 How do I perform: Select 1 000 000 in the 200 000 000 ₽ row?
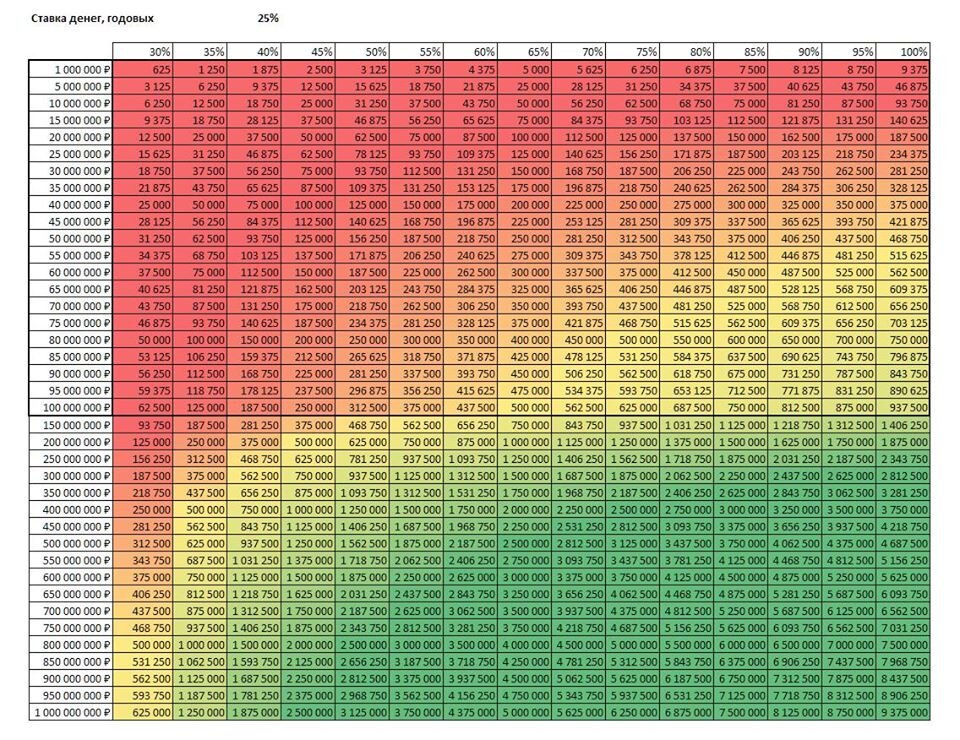(525, 442)
